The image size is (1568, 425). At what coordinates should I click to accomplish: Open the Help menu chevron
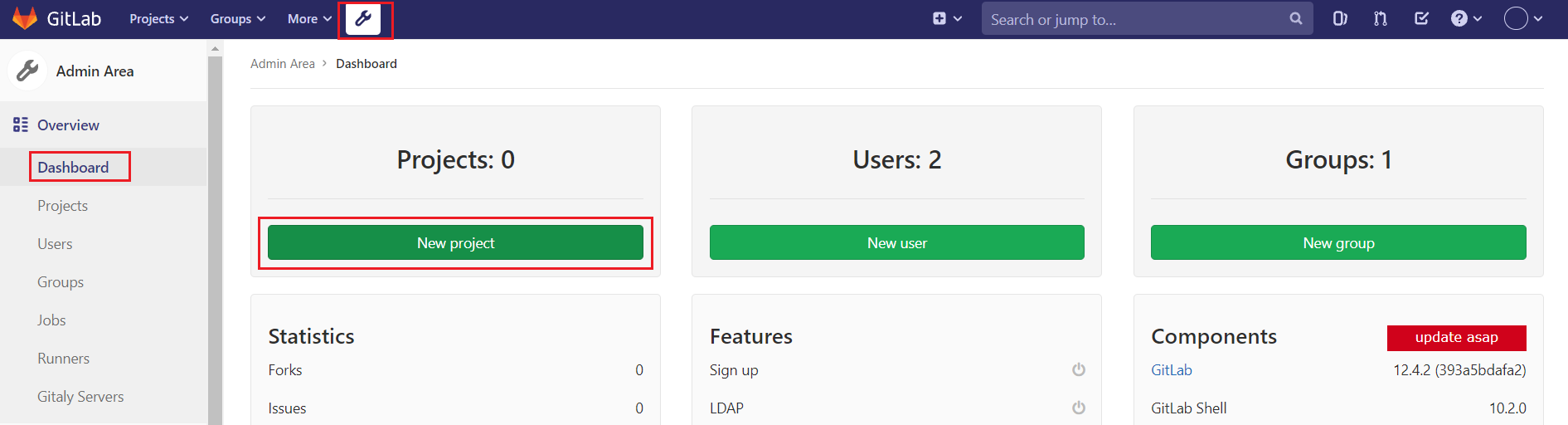1478,18
